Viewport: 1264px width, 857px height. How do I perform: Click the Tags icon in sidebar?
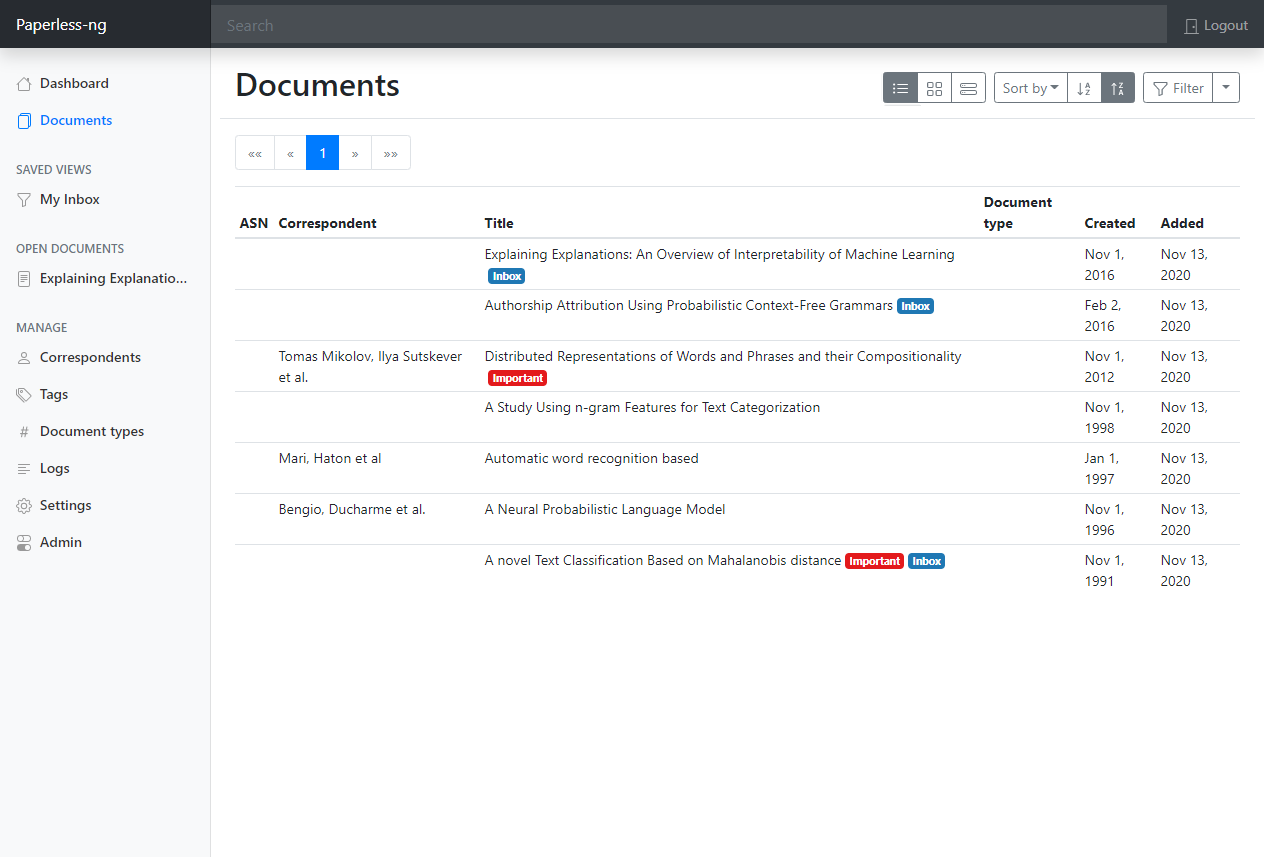click(24, 395)
